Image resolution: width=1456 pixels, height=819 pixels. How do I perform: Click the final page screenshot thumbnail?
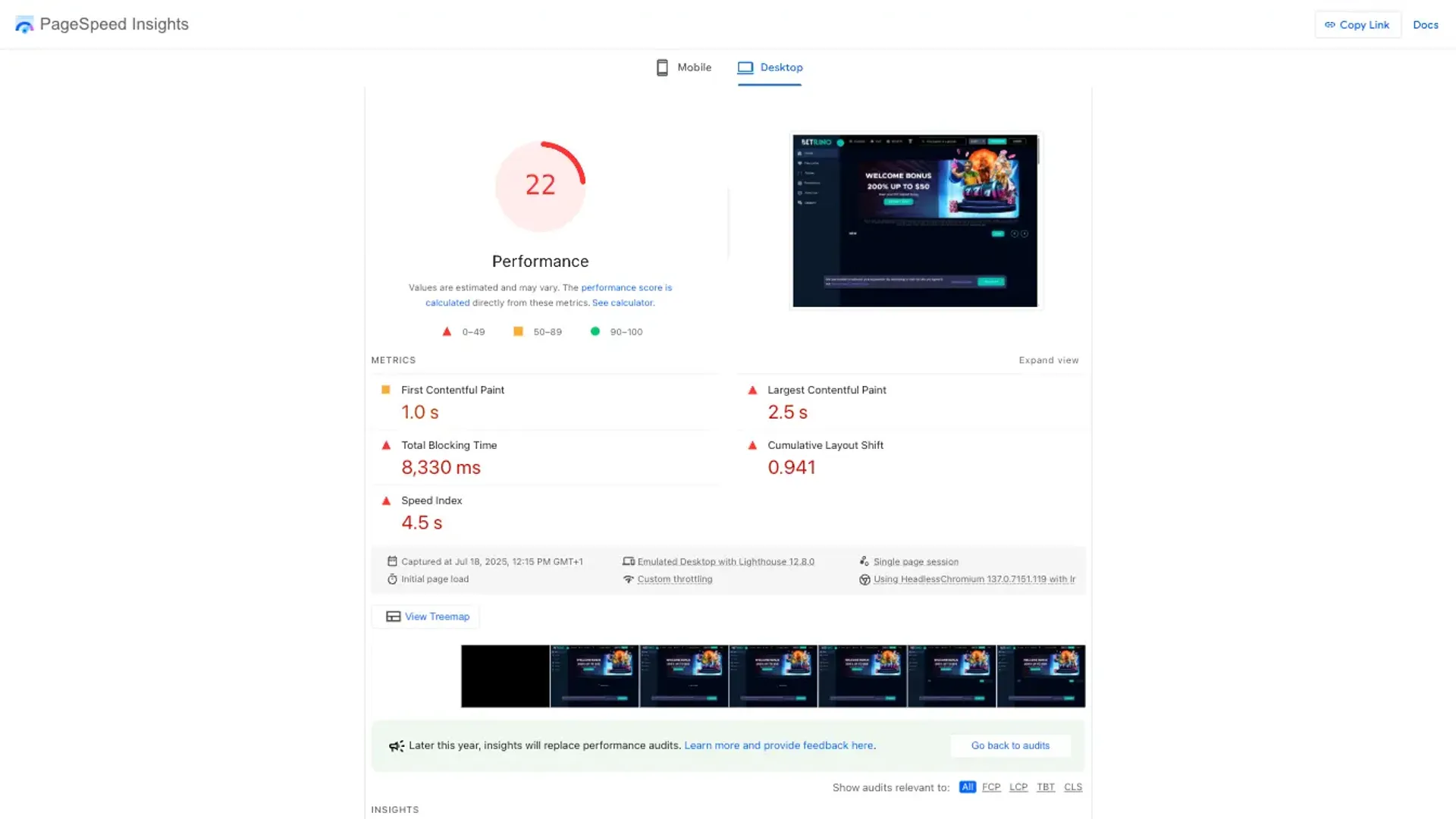(915, 221)
